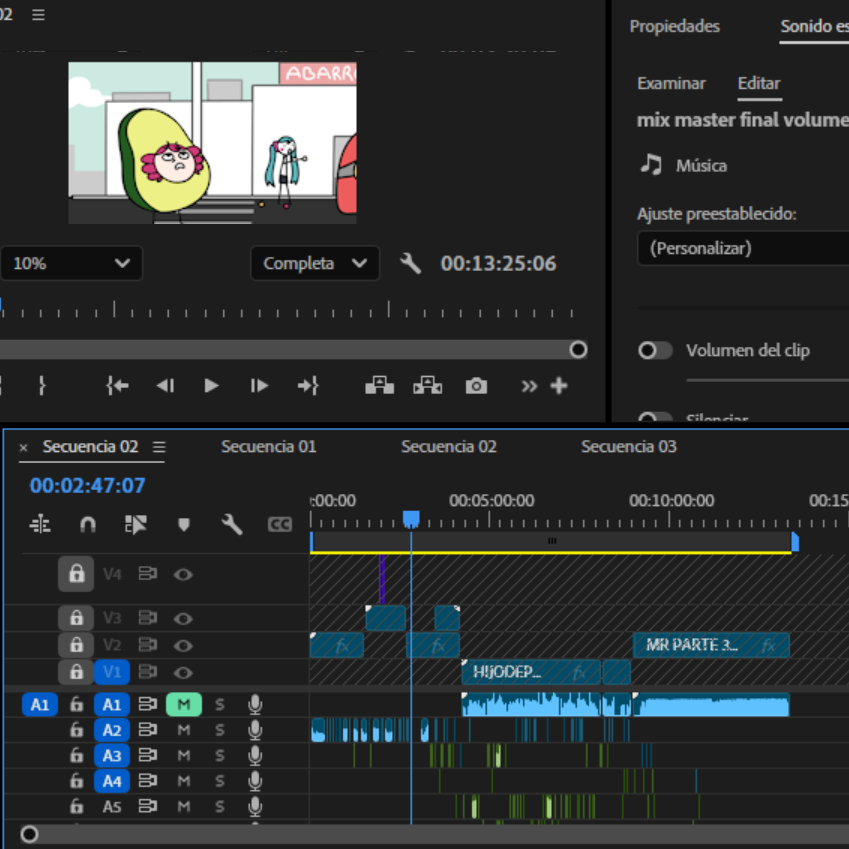849x849 pixels.
Task: Click the Extract button
Action: click(x=428, y=386)
